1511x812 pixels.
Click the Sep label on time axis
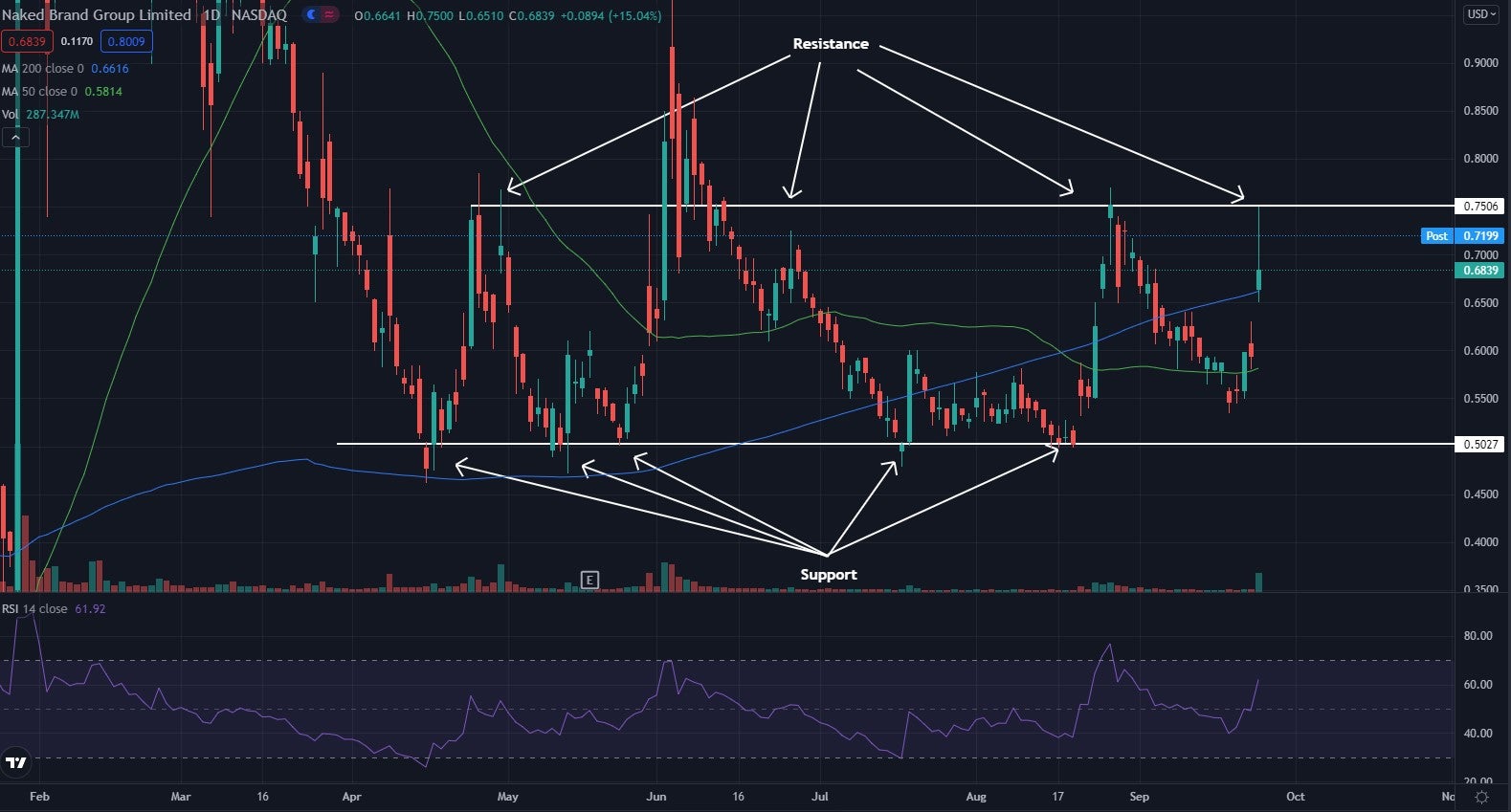1139,796
